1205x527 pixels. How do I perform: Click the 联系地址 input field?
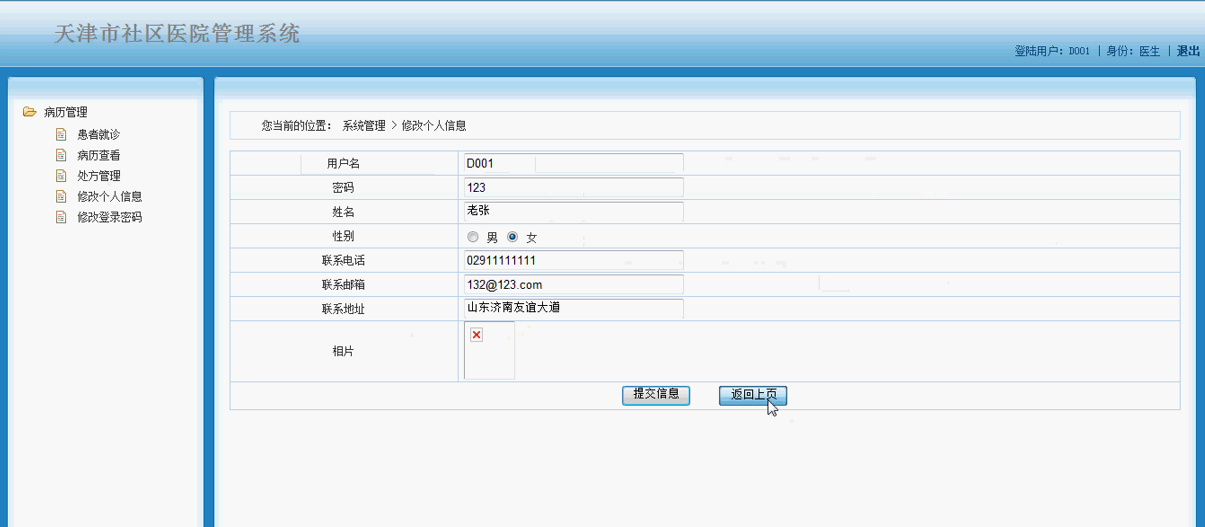coord(574,308)
